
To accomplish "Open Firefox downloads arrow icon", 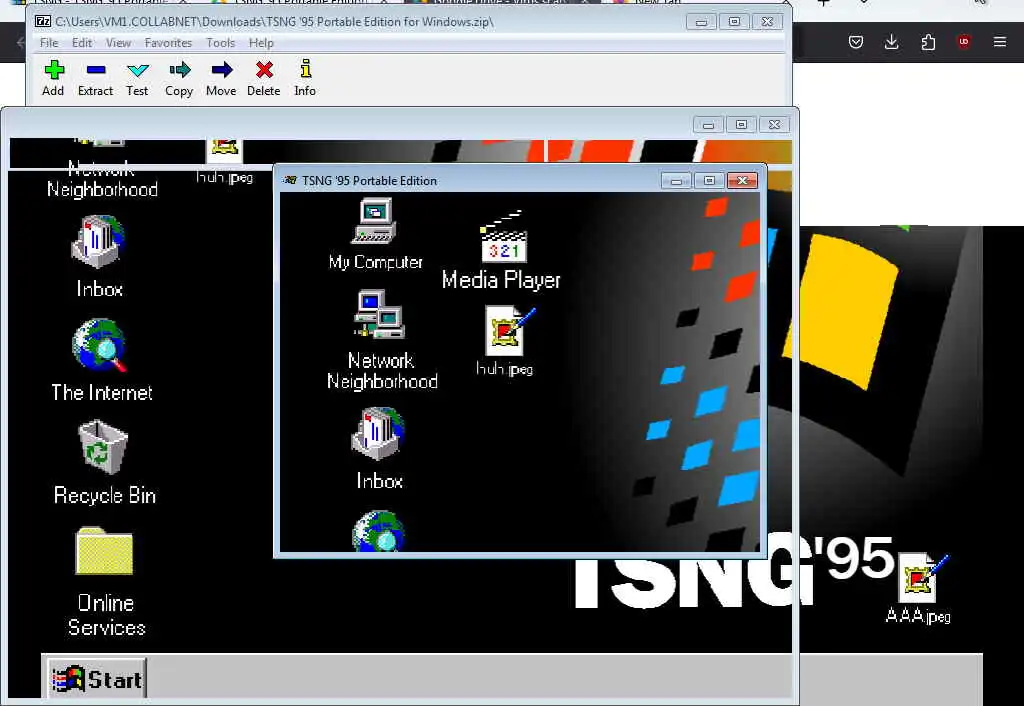I will 891,42.
